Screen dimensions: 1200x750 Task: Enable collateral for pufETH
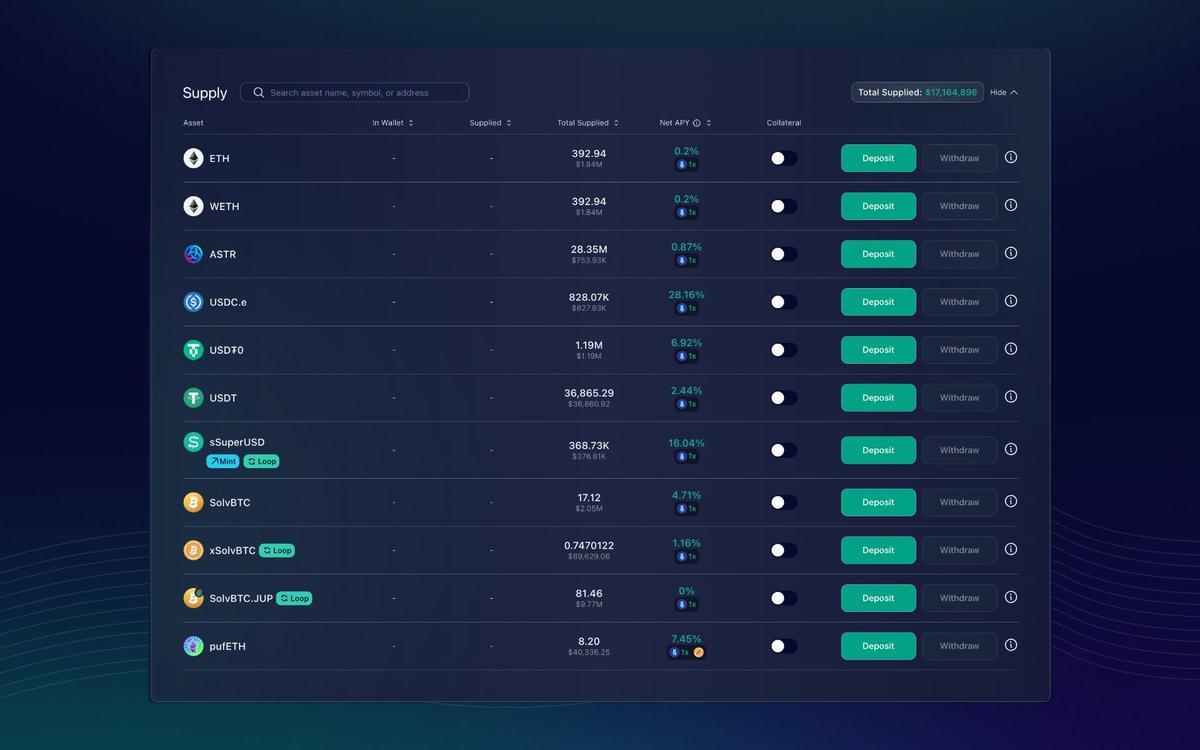click(x=784, y=645)
